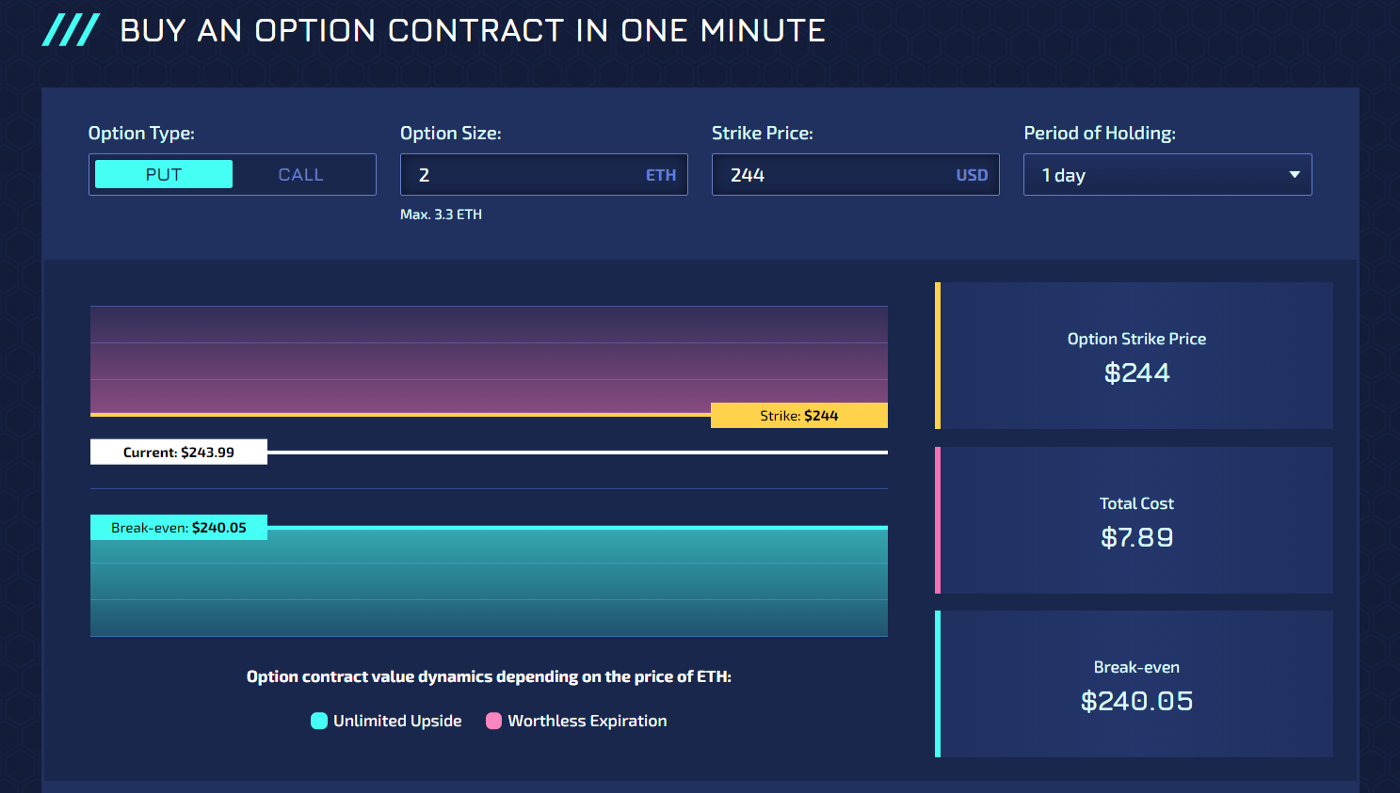Screen dimensions: 1400x793
Task: Click the yellow Strike: $244 chart label
Action: coord(799,415)
